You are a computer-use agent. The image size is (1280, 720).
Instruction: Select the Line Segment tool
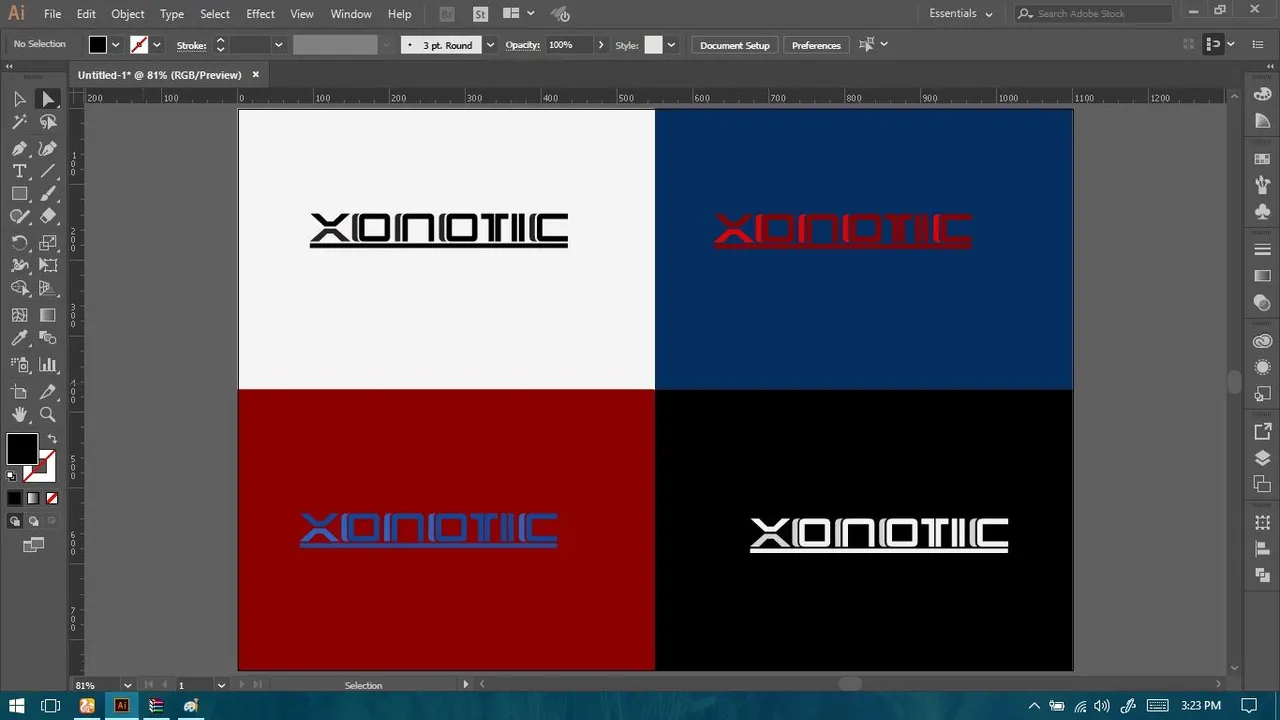pos(48,171)
